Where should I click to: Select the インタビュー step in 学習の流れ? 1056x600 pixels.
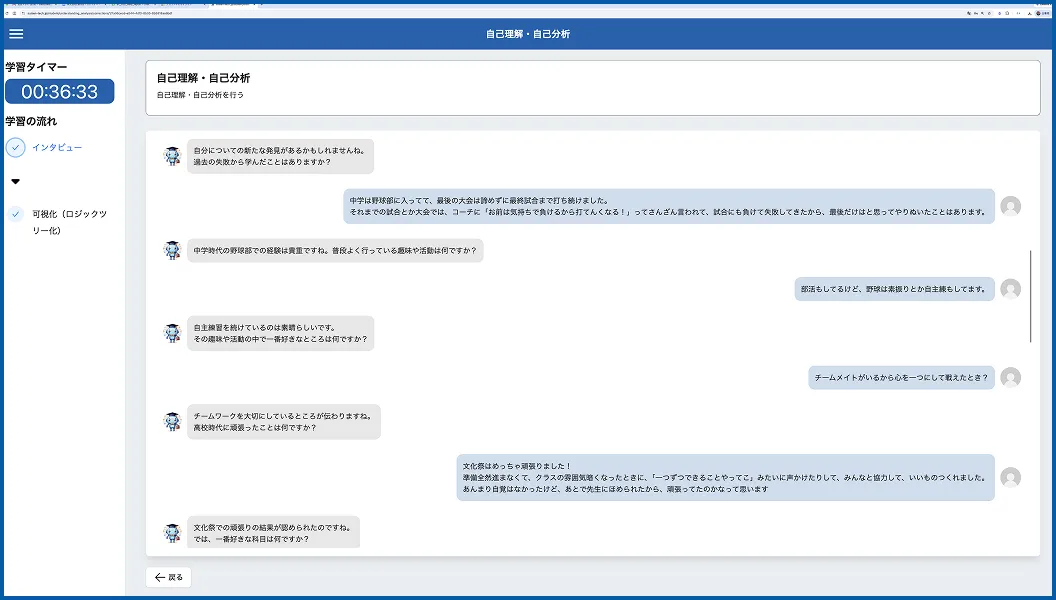57,147
